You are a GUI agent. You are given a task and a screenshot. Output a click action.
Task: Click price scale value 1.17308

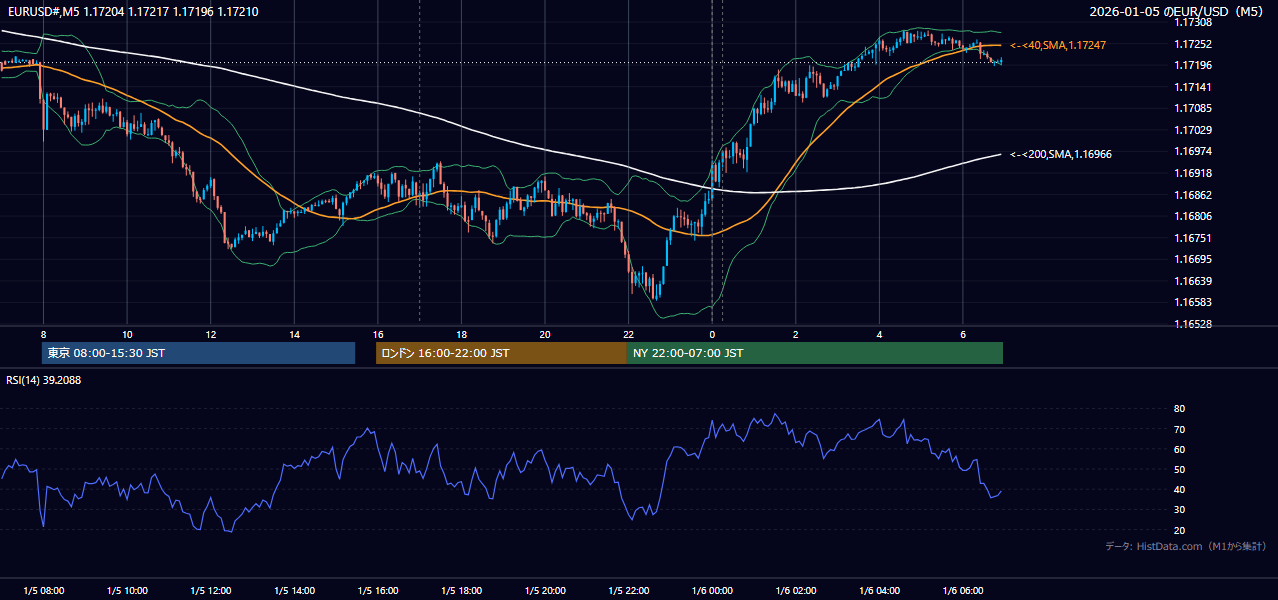[1193, 22]
